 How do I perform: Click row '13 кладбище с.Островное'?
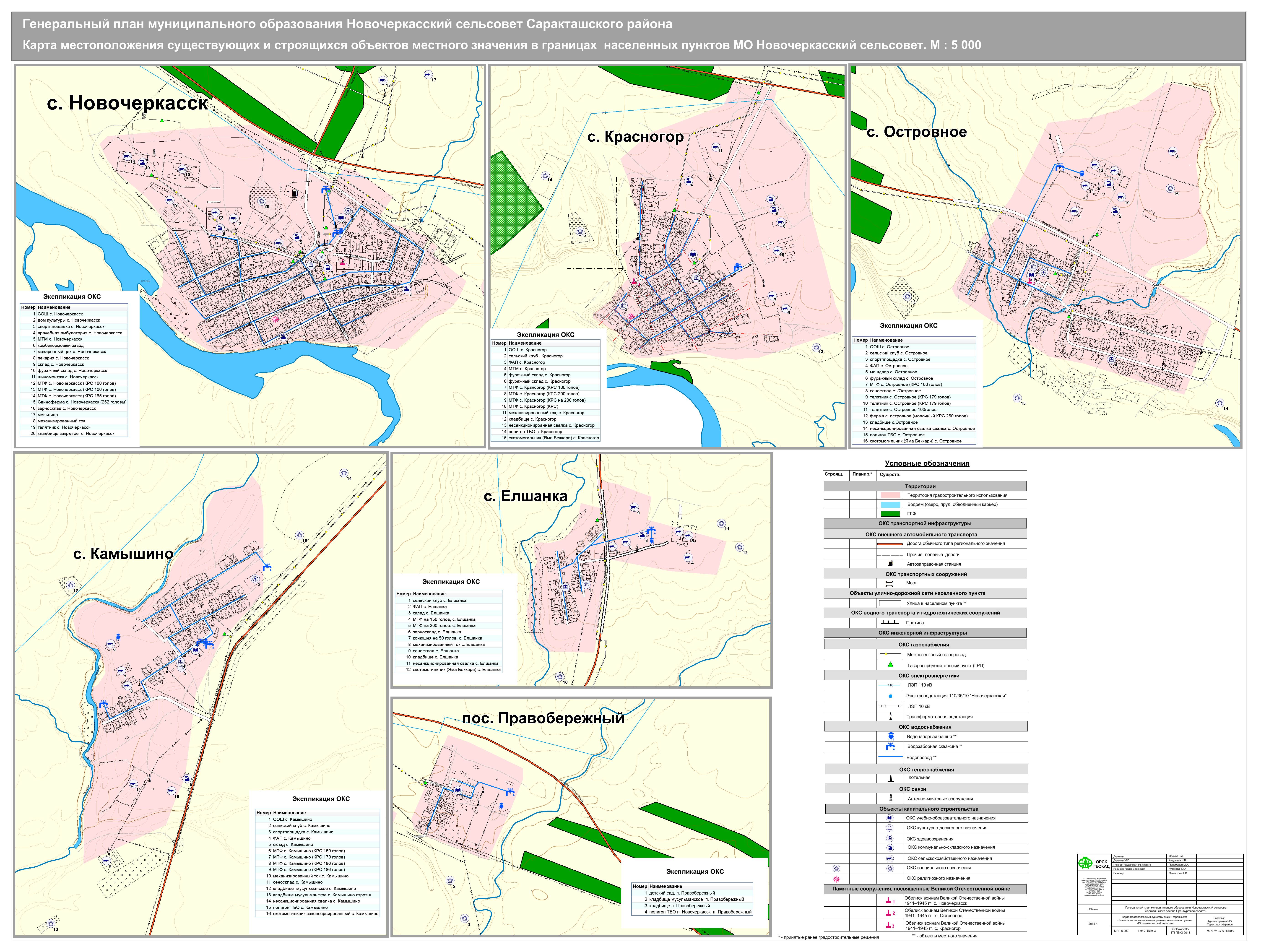(914, 422)
